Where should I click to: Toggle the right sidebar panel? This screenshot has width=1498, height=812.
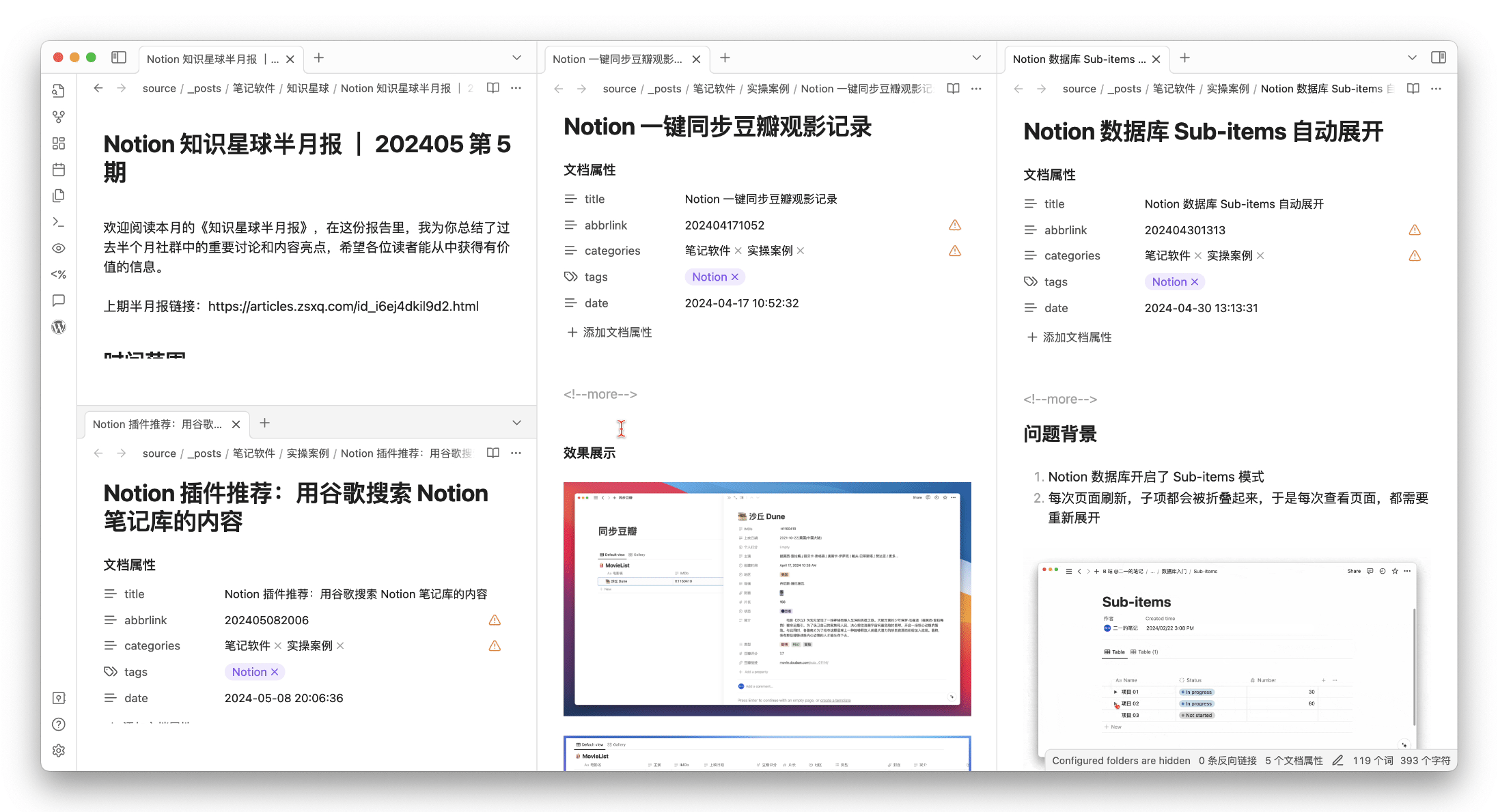pyautogui.click(x=1439, y=58)
